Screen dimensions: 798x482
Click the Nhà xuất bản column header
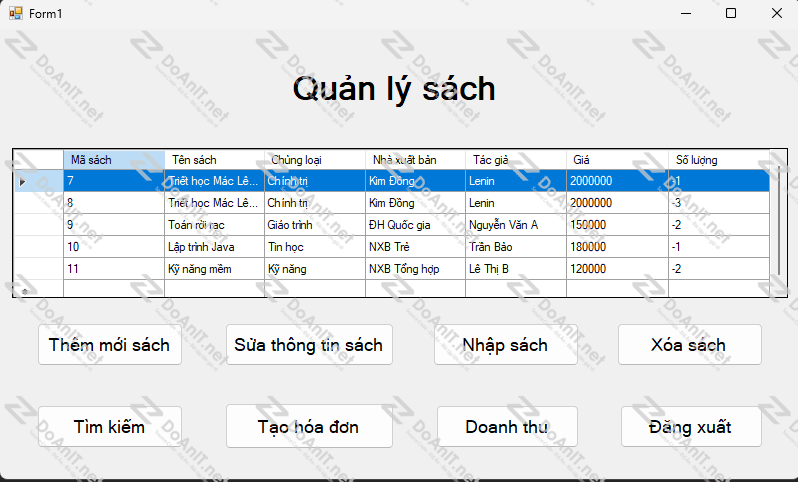(414, 160)
